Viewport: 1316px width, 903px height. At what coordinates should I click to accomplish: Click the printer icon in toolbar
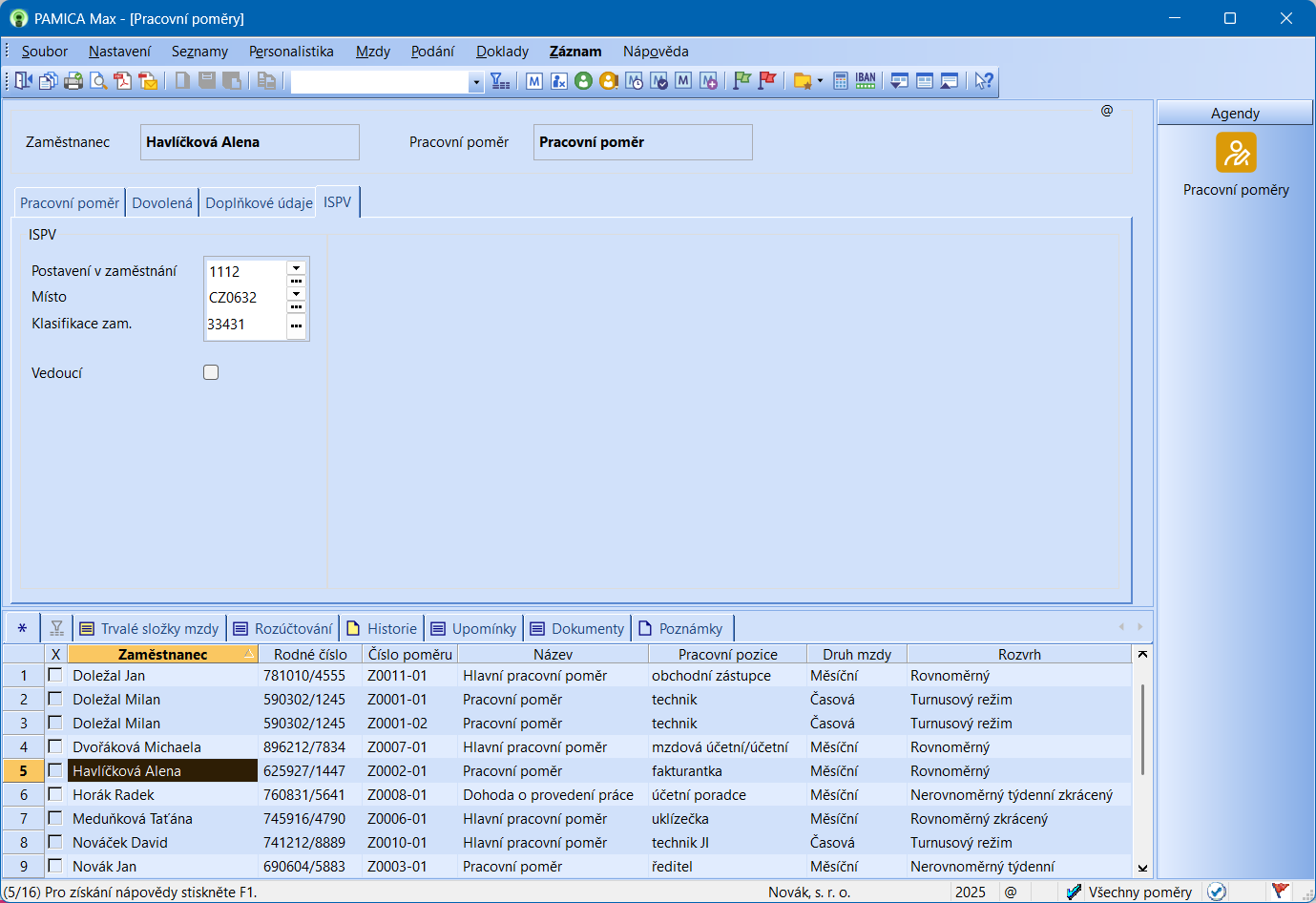(x=73, y=81)
